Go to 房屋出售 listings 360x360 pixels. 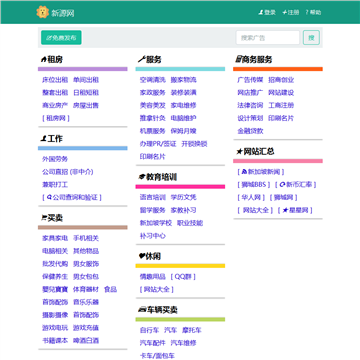coord(86,106)
